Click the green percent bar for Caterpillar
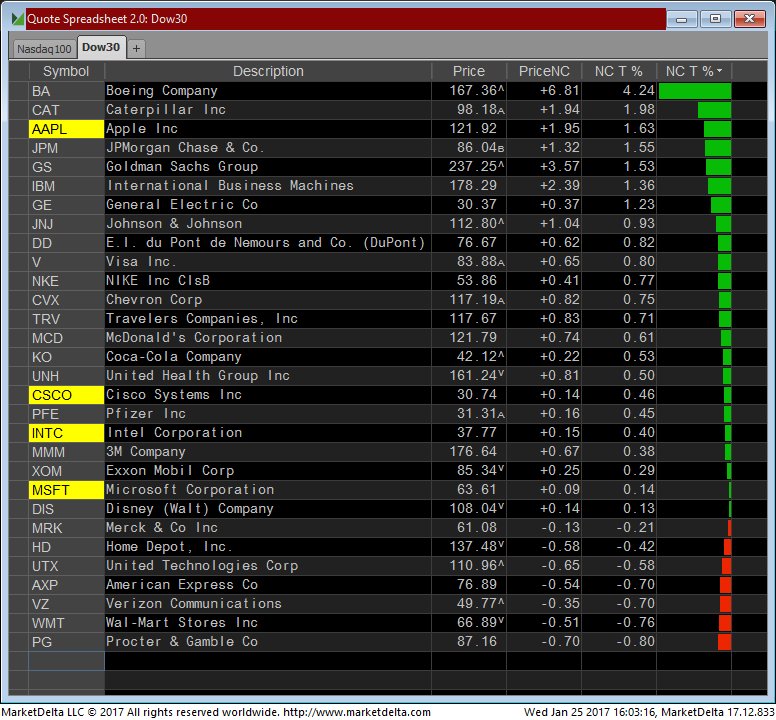 (714, 110)
